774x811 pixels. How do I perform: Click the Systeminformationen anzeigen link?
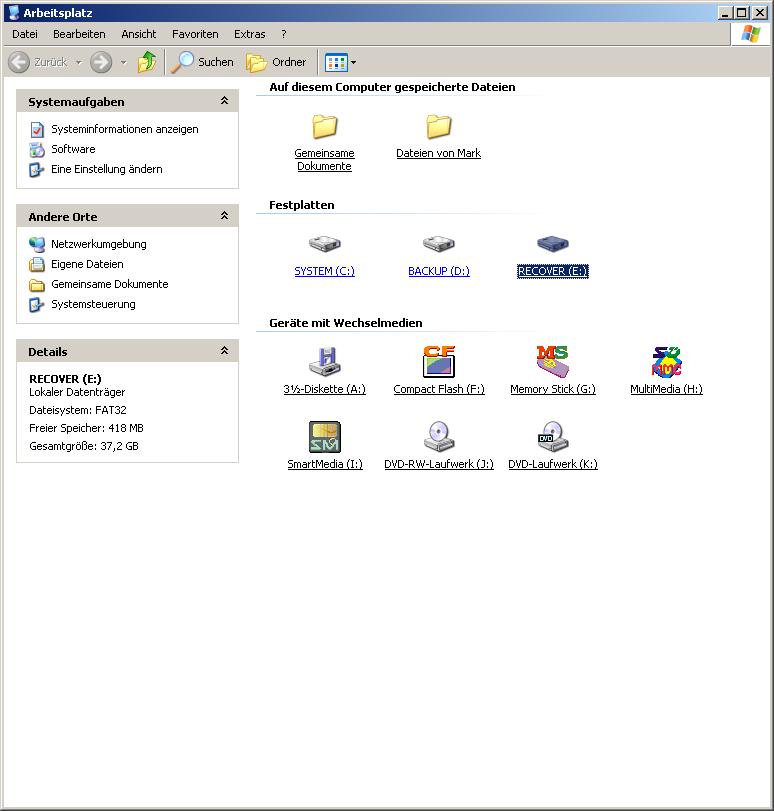tap(125, 129)
